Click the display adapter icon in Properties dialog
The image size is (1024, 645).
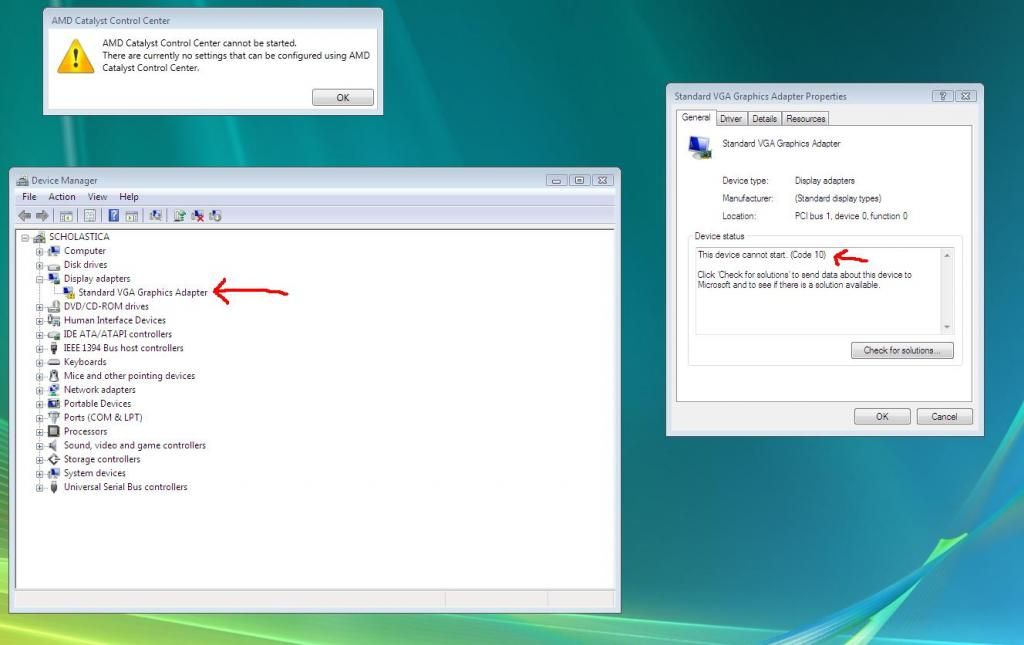[699, 147]
